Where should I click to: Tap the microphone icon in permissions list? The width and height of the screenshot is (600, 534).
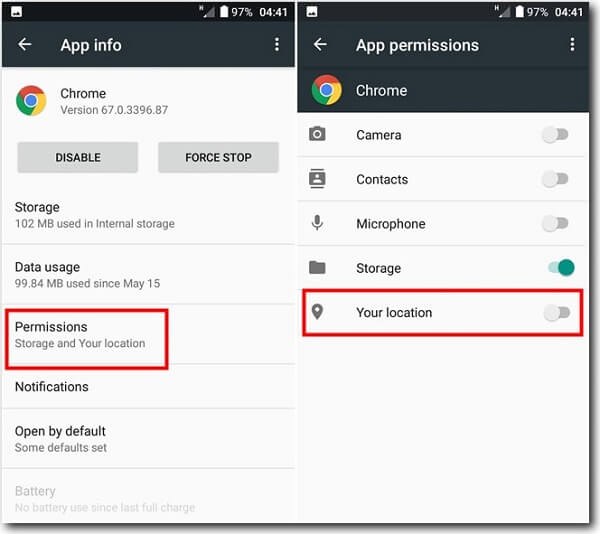(317, 223)
